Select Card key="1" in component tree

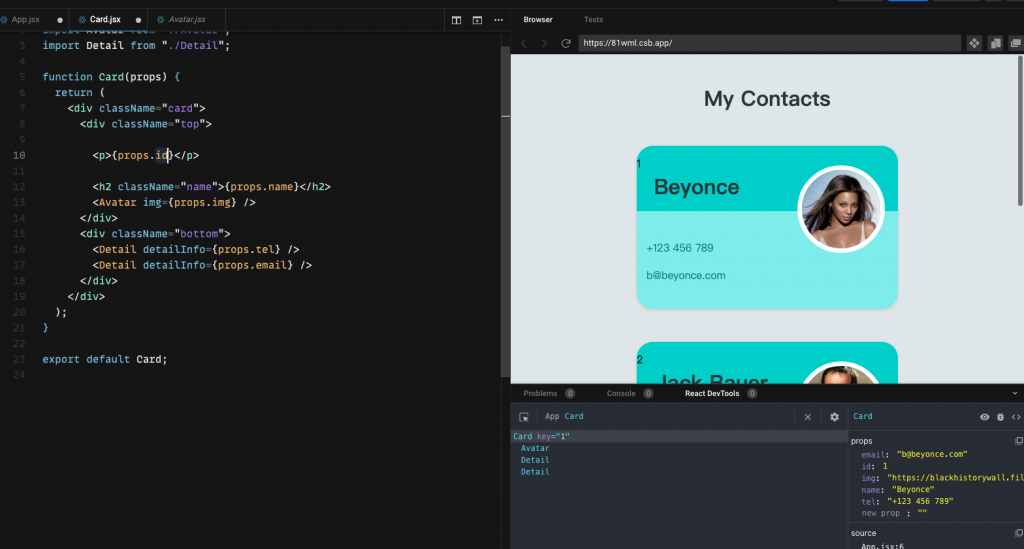(679, 436)
